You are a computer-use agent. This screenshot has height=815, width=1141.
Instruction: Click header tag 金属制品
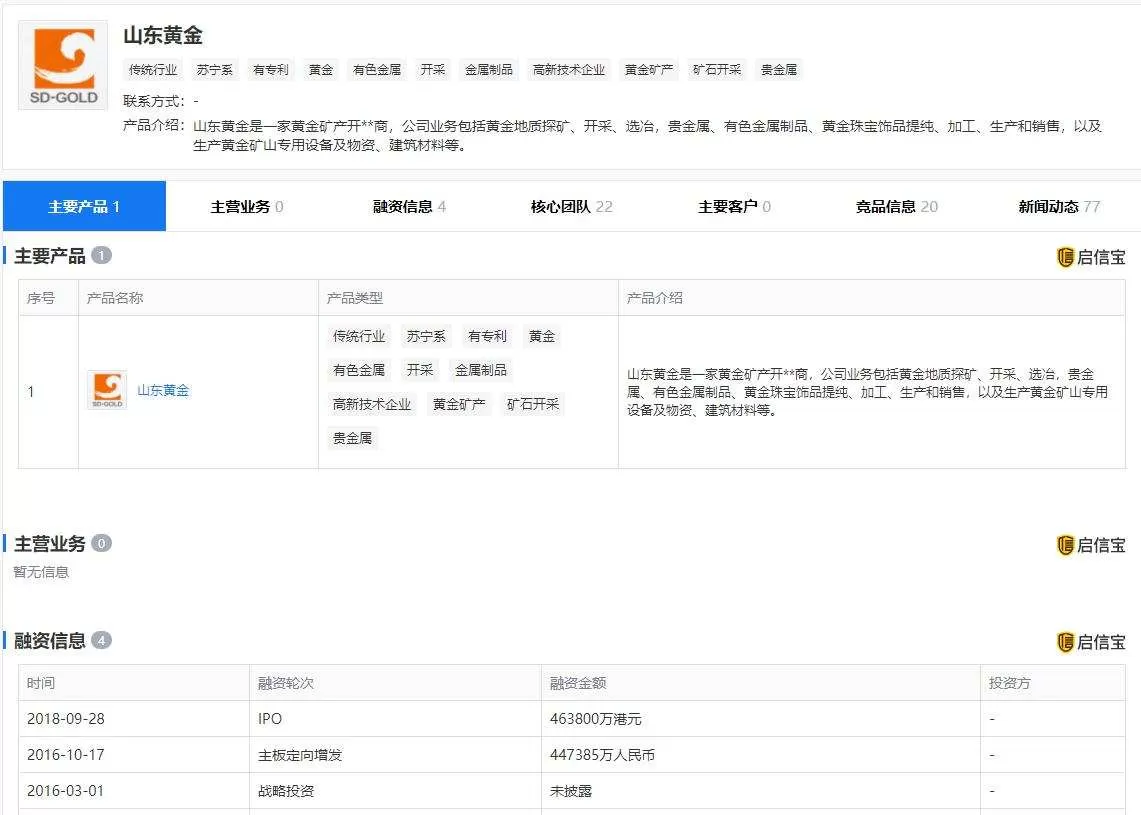coord(488,70)
